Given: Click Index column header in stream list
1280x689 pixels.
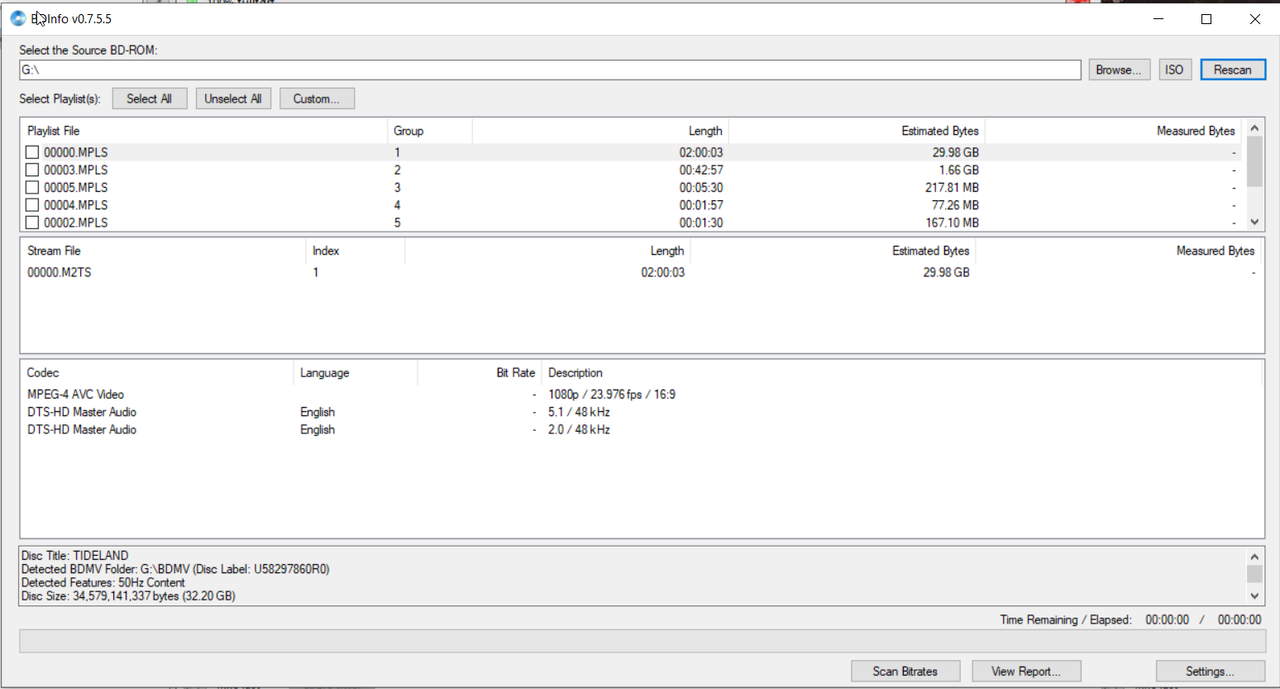Looking at the screenshot, I should pyautogui.click(x=355, y=251).
